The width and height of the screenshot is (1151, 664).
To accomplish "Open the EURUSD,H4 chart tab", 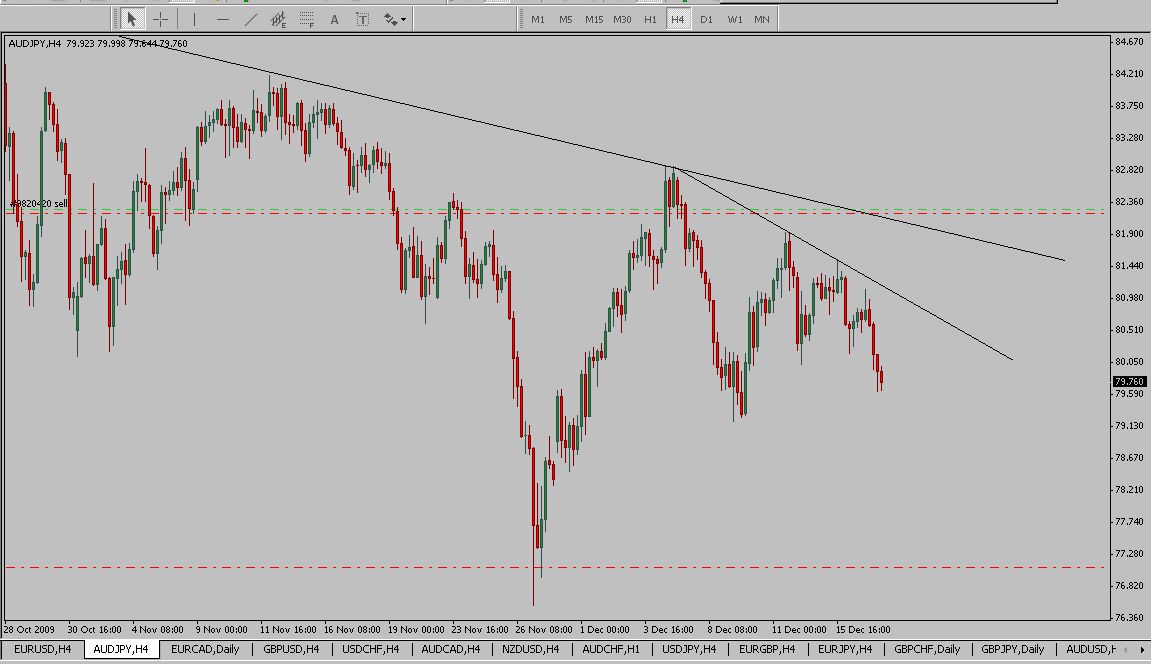I will 42,650.
